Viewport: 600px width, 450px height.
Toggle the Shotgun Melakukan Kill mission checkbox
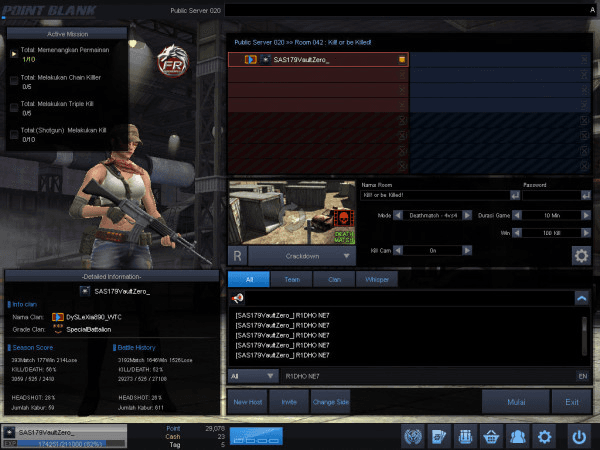(x=14, y=135)
